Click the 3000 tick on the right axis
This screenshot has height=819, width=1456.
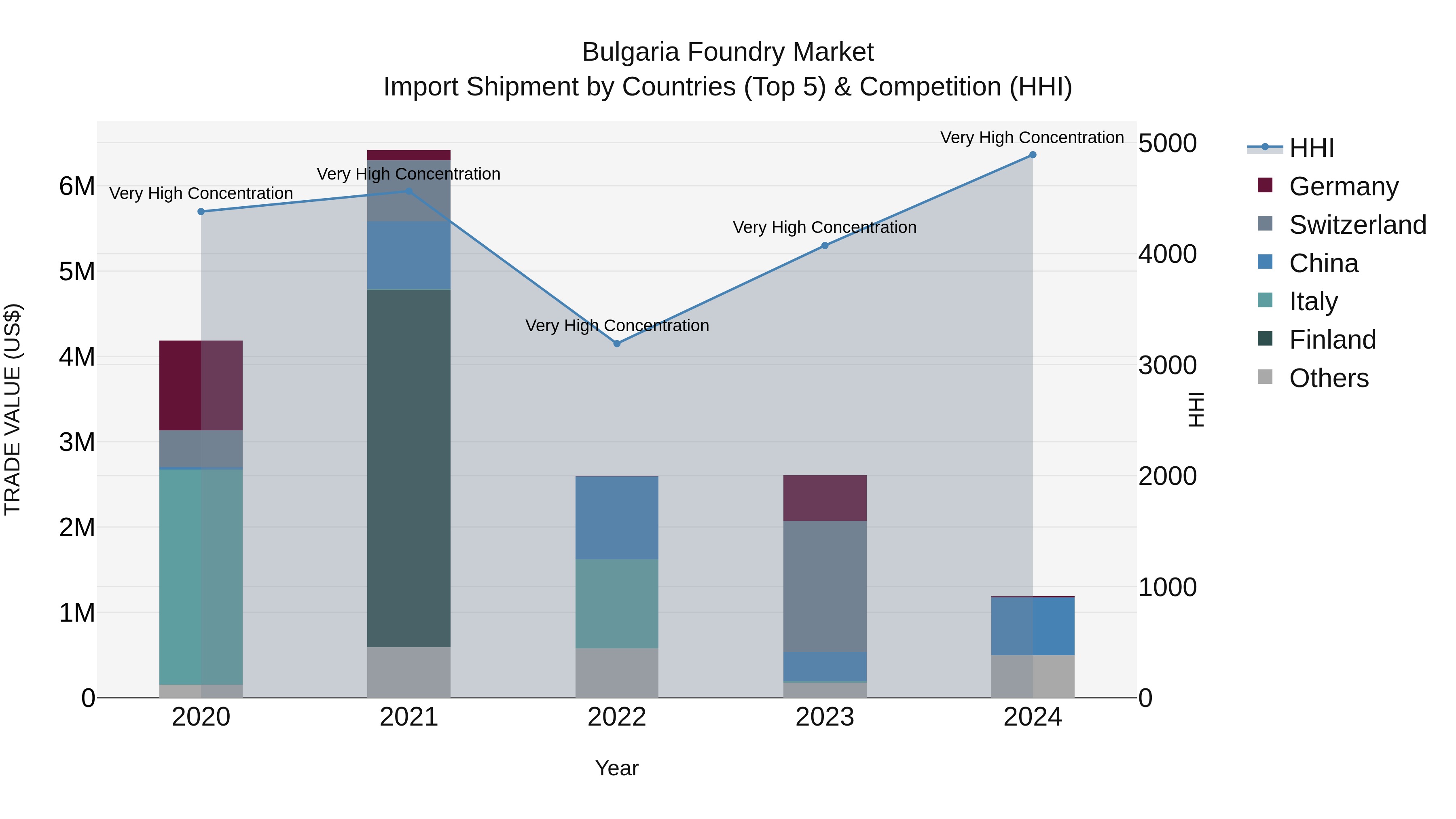pyautogui.click(x=1168, y=365)
